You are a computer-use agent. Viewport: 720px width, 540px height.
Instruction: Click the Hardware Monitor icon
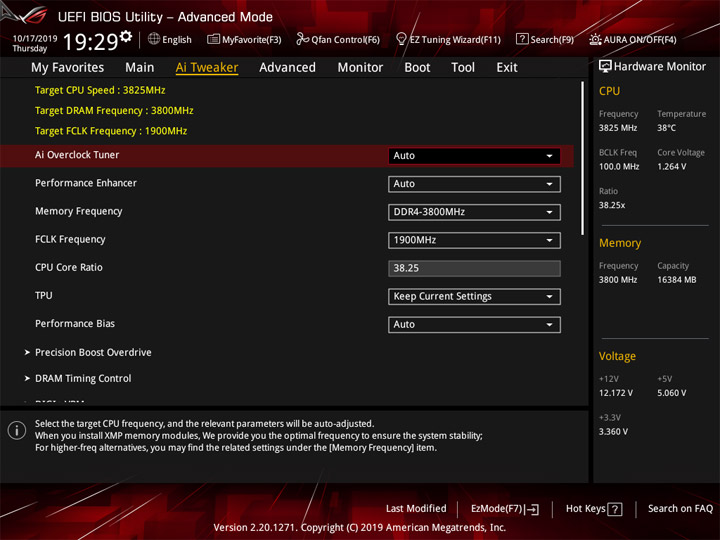(x=605, y=67)
